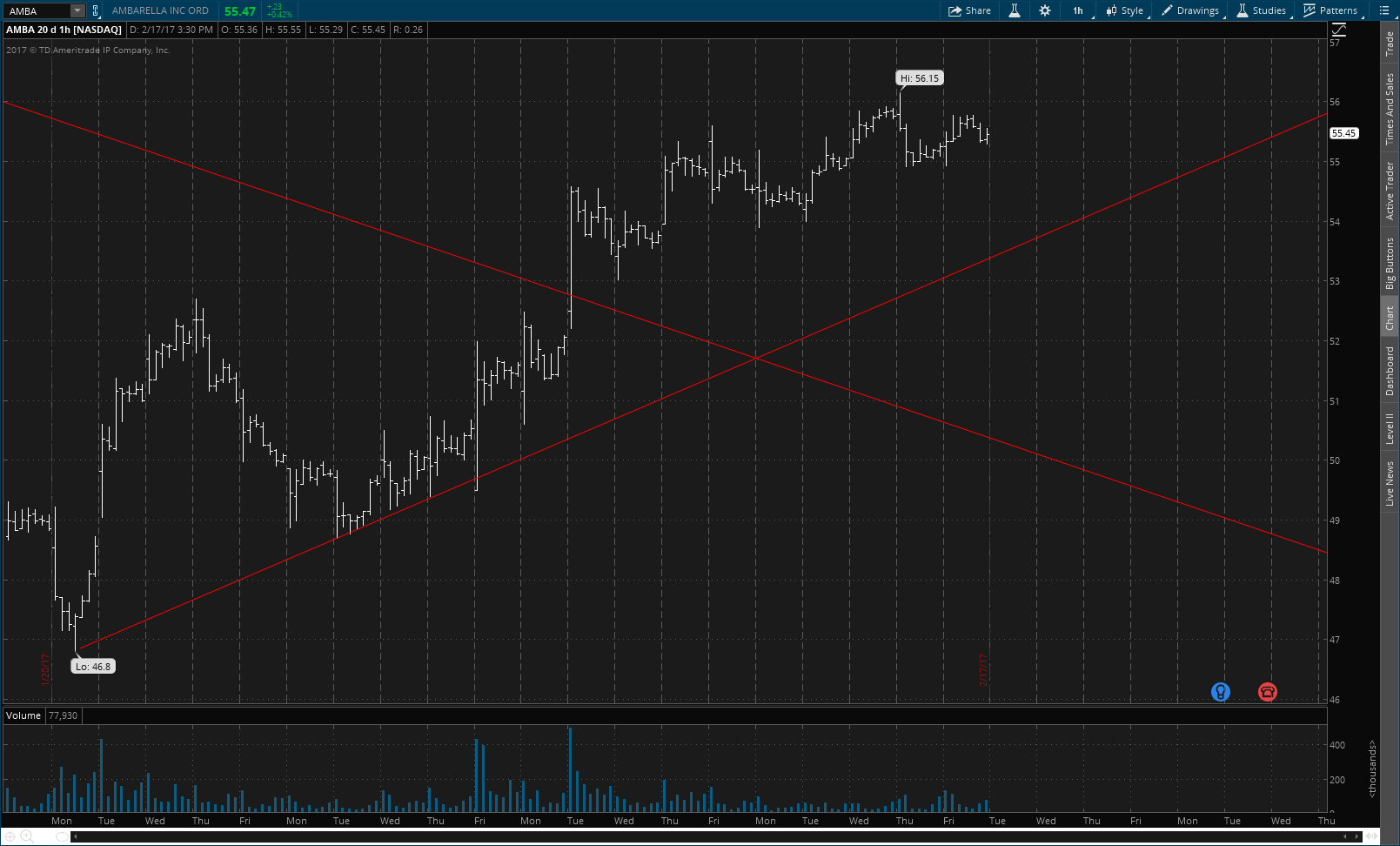1400x846 pixels.
Task: Click the crosshair pan icon at bottom left
Action: tap(10, 836)
